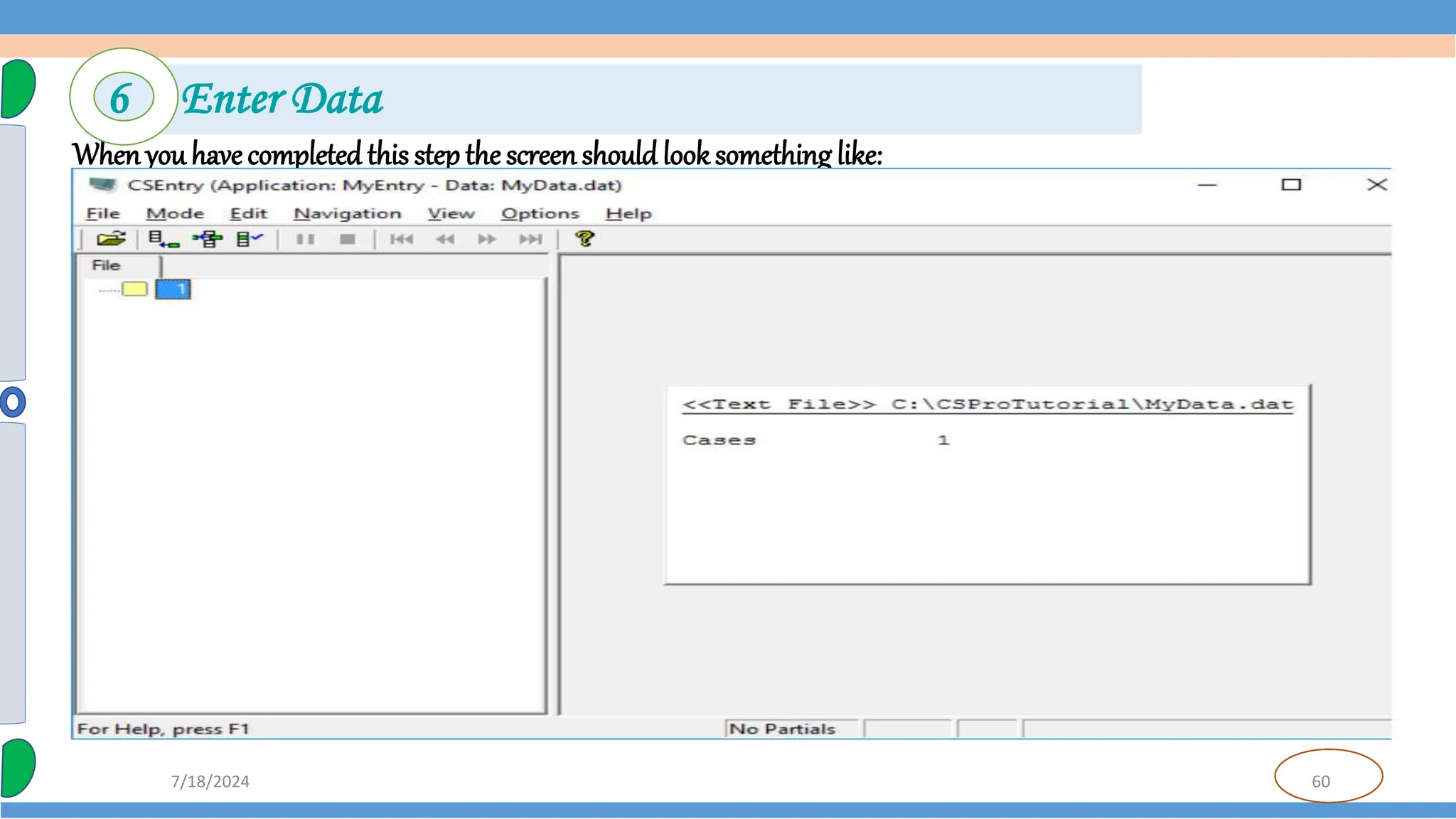Screen dimensions: 1456x819
Task: Click the CSEntry application icon in title bar
Action: (103, 185)
